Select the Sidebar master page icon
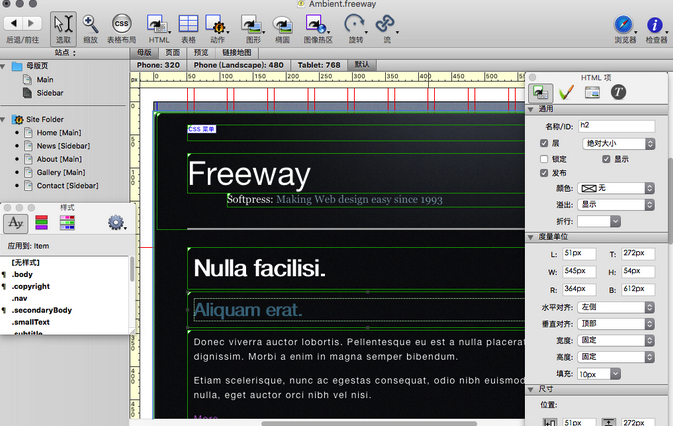Viewport: 673px width, 426px height. 27,93
